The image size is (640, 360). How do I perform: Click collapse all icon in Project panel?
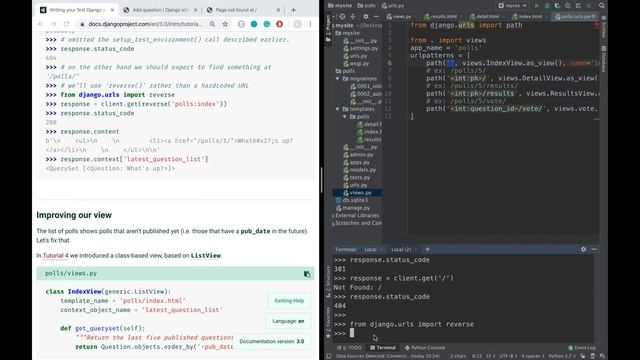pyautogui.click(x=353, y=17)
